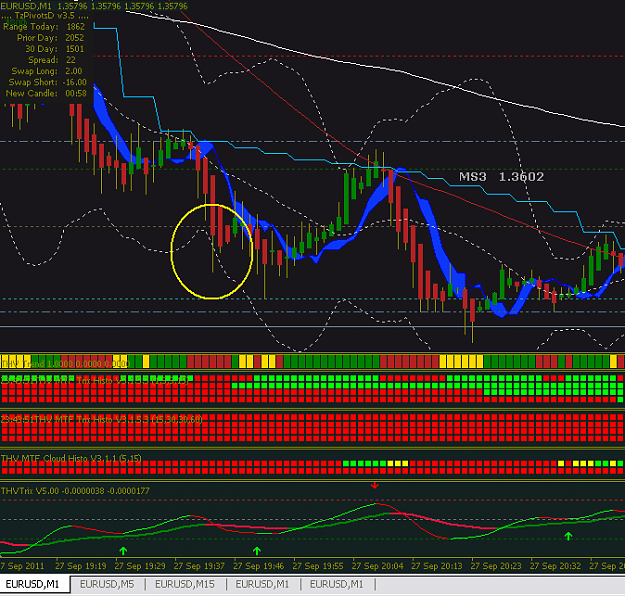Image resolution: width=625 pixels, height=596 pixels.
Task: Click the 'New Candle: 00:58' countdown
Action: [46, 94]
